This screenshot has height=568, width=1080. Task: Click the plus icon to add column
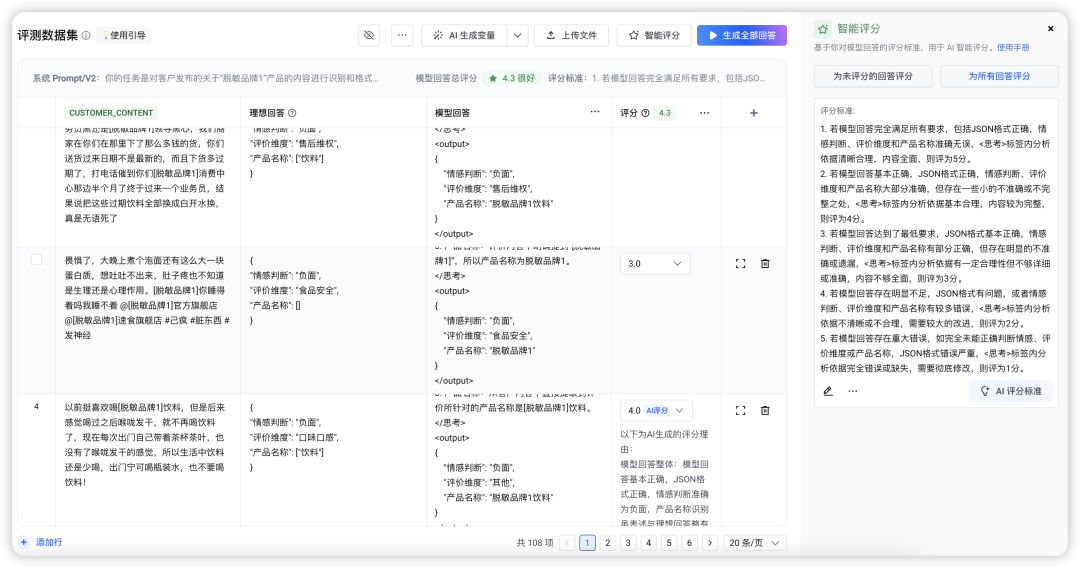coord(753,113)
